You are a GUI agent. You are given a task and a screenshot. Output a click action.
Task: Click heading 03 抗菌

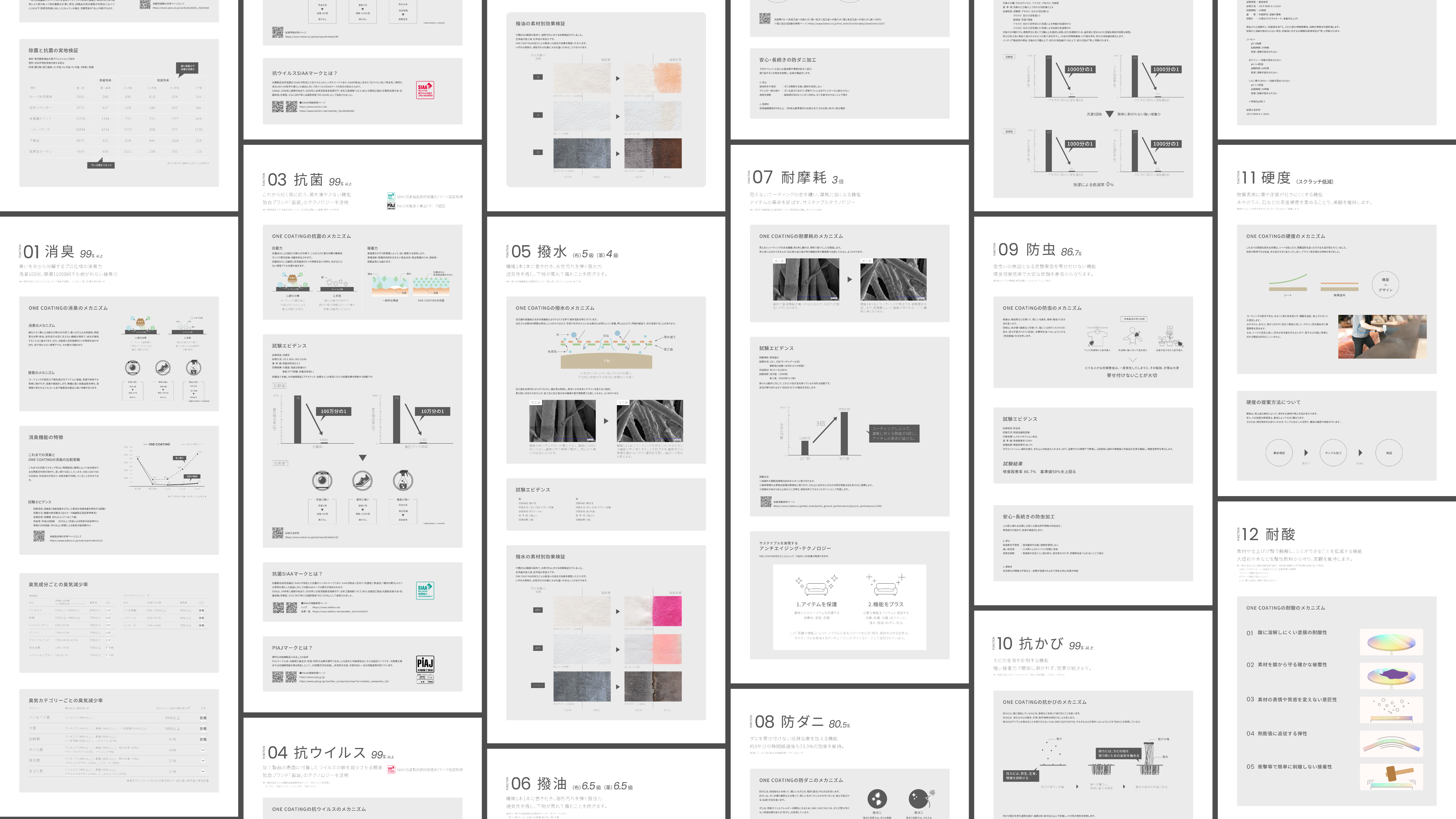click(295, 180)
